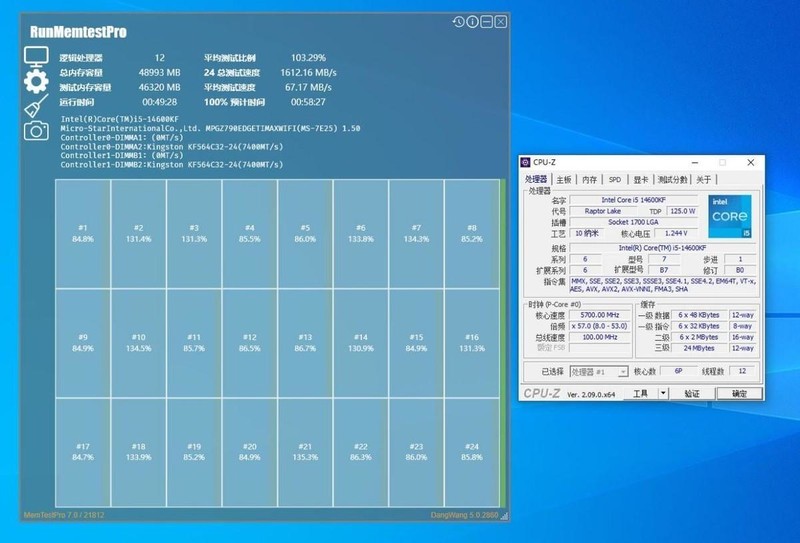Click the 验证 button in CPU-Z
This screenshot has height=543, width=800.
coord(692,393)
